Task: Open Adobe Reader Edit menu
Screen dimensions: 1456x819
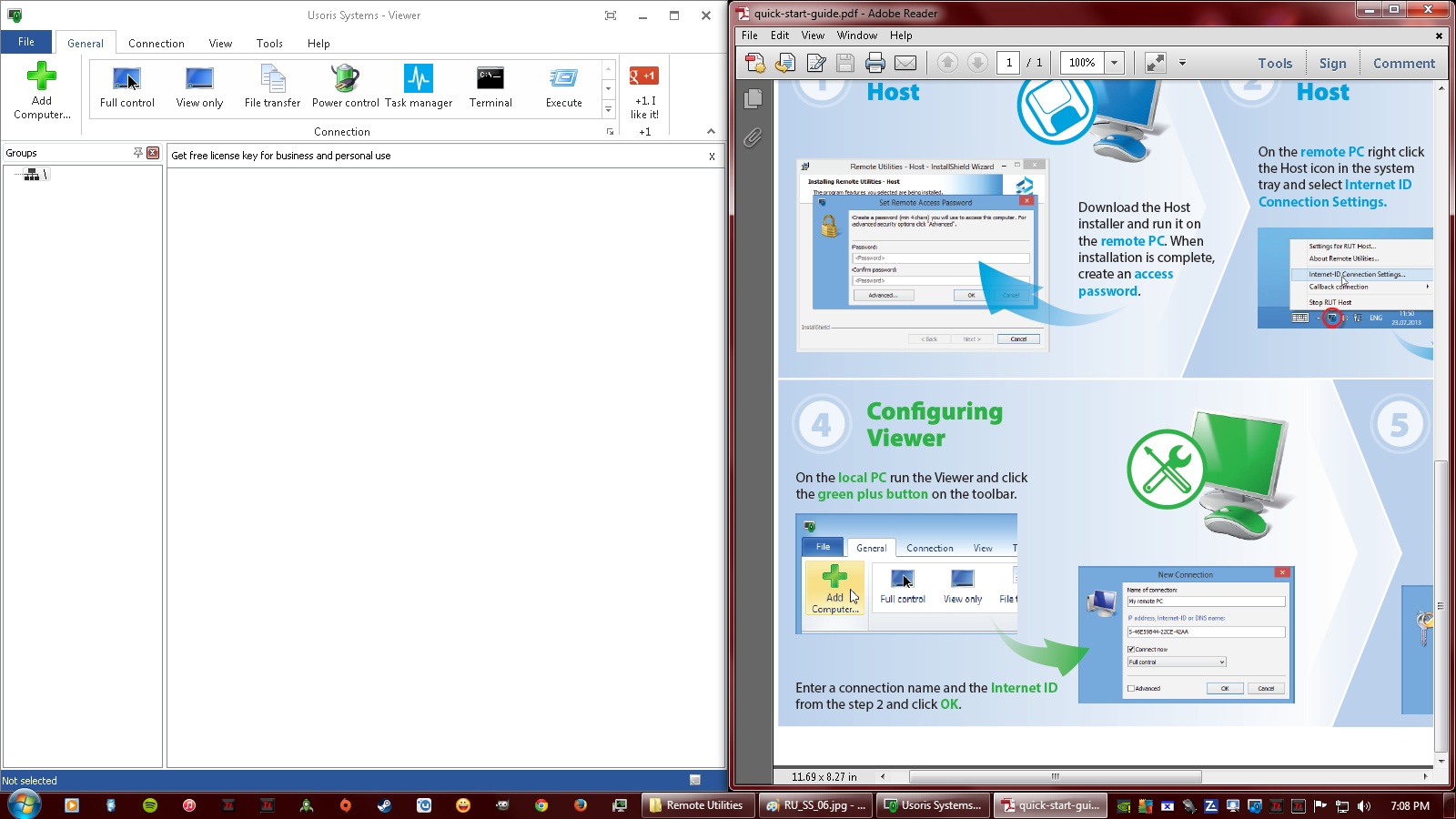Action: point(780,35)
